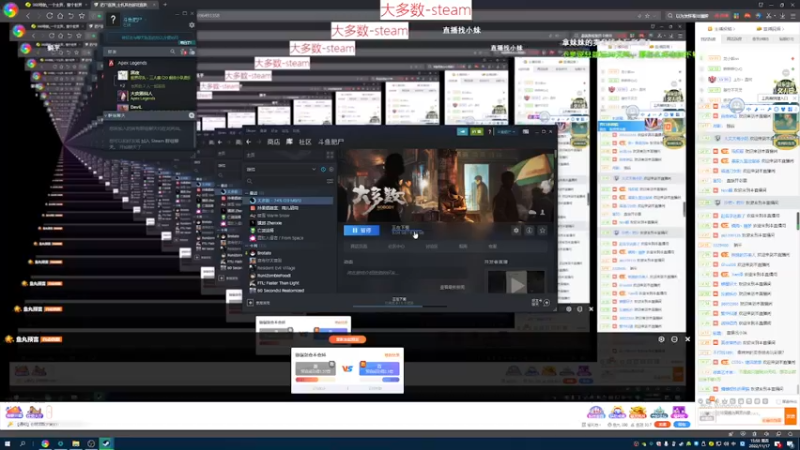800x450 pixels.
Task: Click the browser logo at top left
Action: [10, 10]
